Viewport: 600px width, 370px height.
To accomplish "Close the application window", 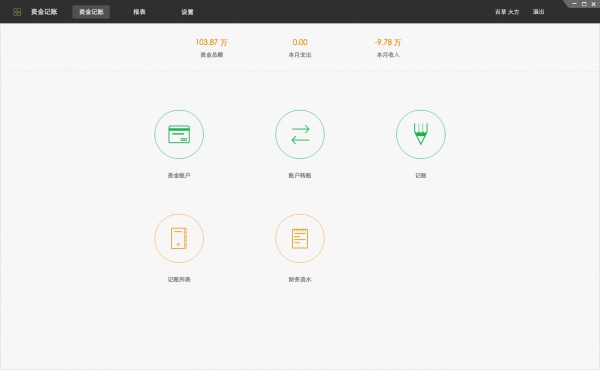I will [x=594, y=4].
